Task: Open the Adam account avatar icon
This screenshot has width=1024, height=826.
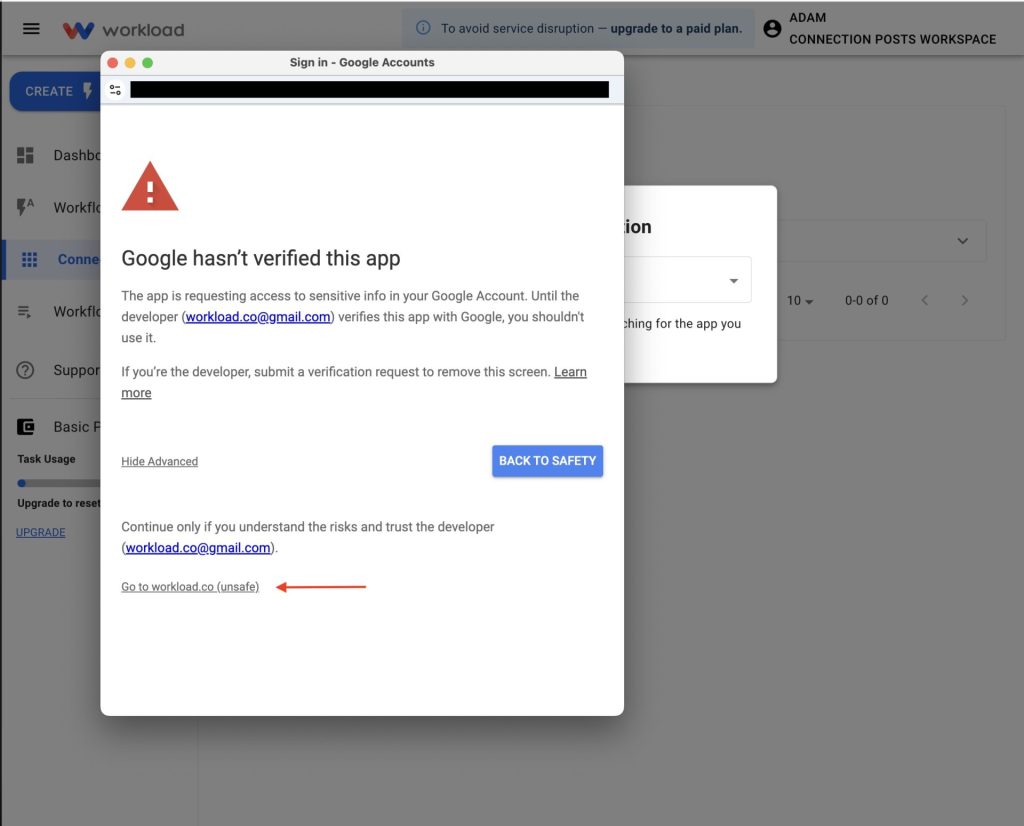Action: coord(772,29)
